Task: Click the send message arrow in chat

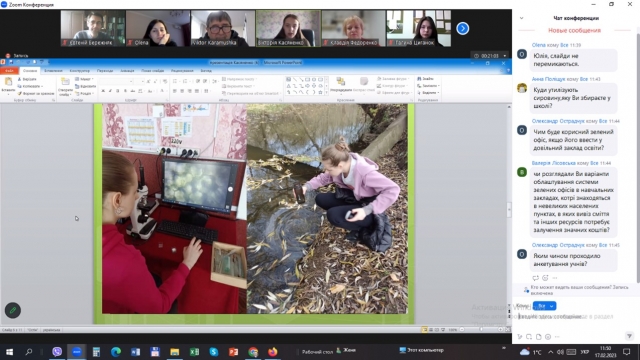Action: point(629,336)
